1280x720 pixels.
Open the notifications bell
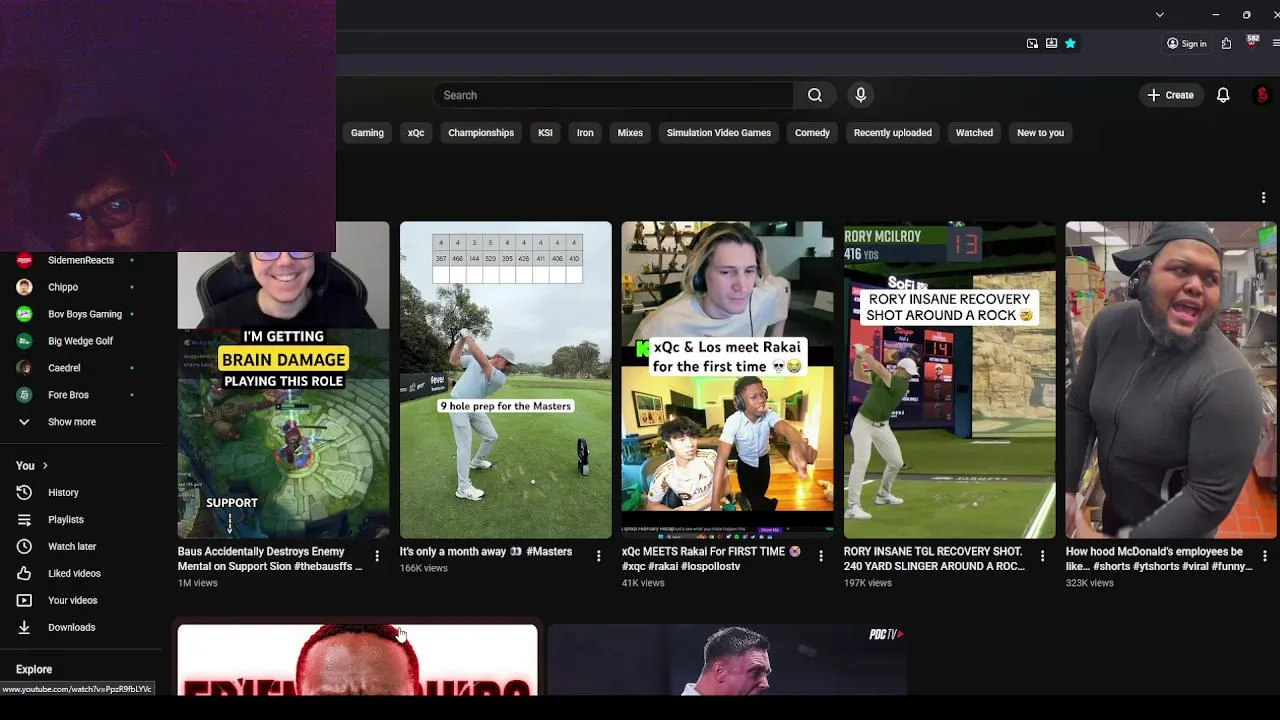click(x=1223, y=95)
